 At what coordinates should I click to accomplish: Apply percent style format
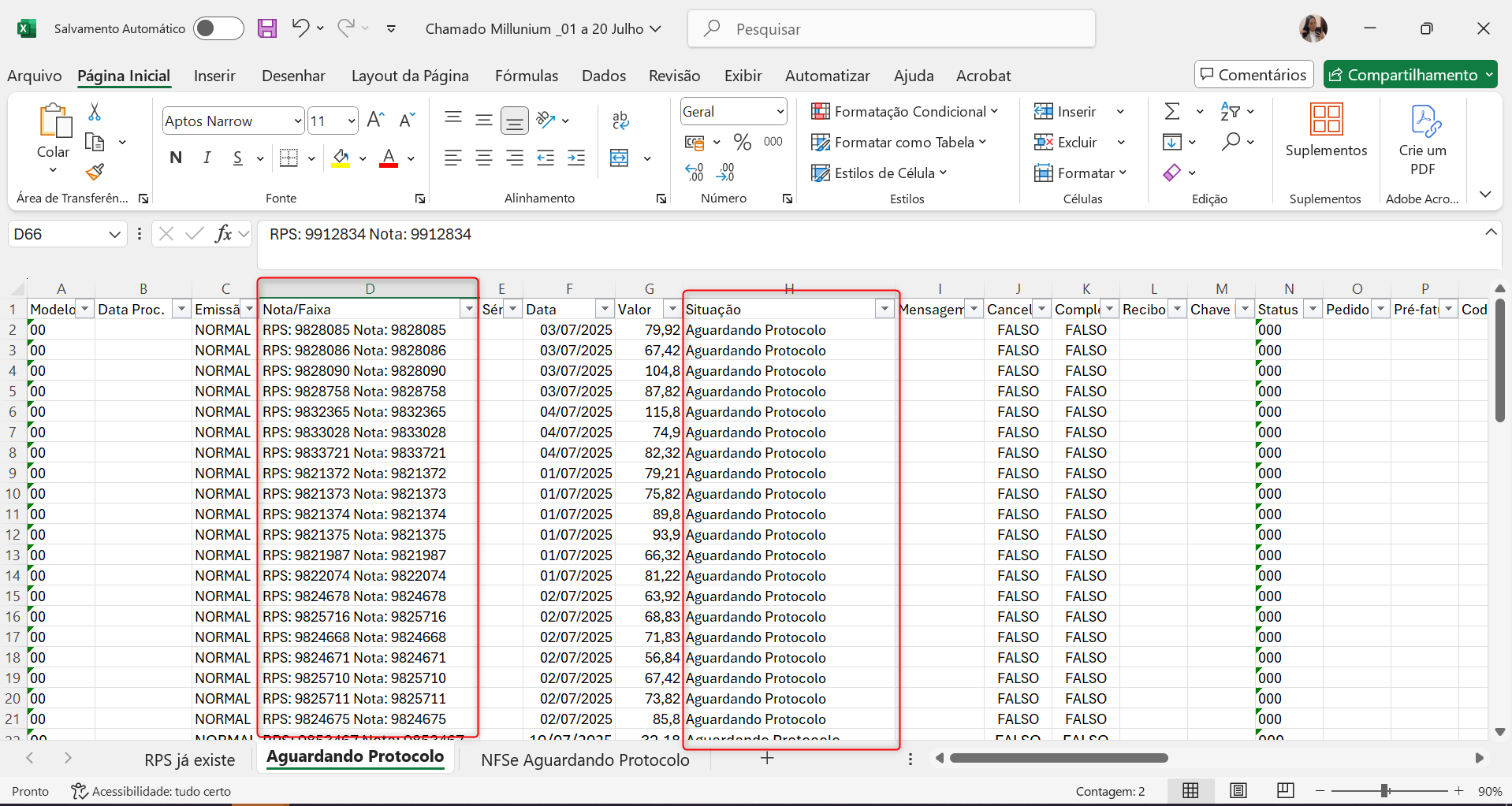[x=742, y=142]
